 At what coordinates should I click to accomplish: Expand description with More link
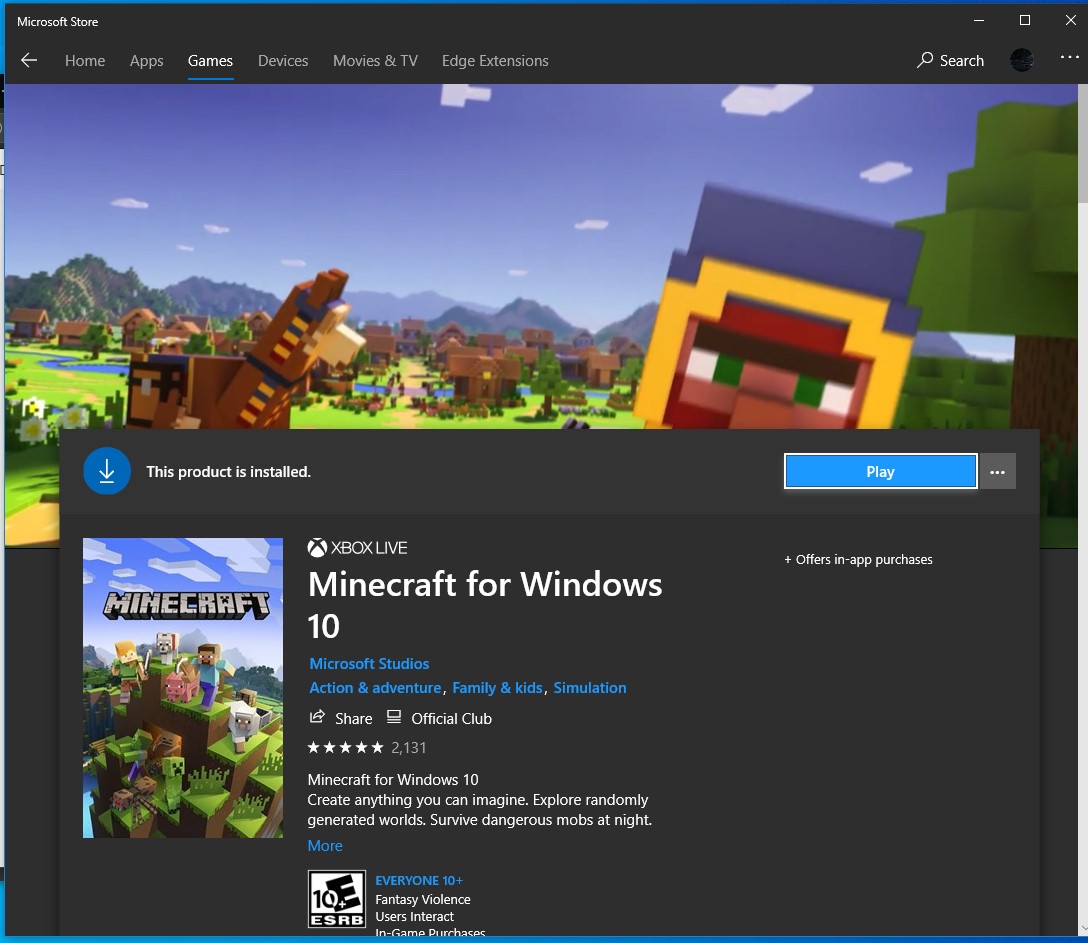point(325,845)
